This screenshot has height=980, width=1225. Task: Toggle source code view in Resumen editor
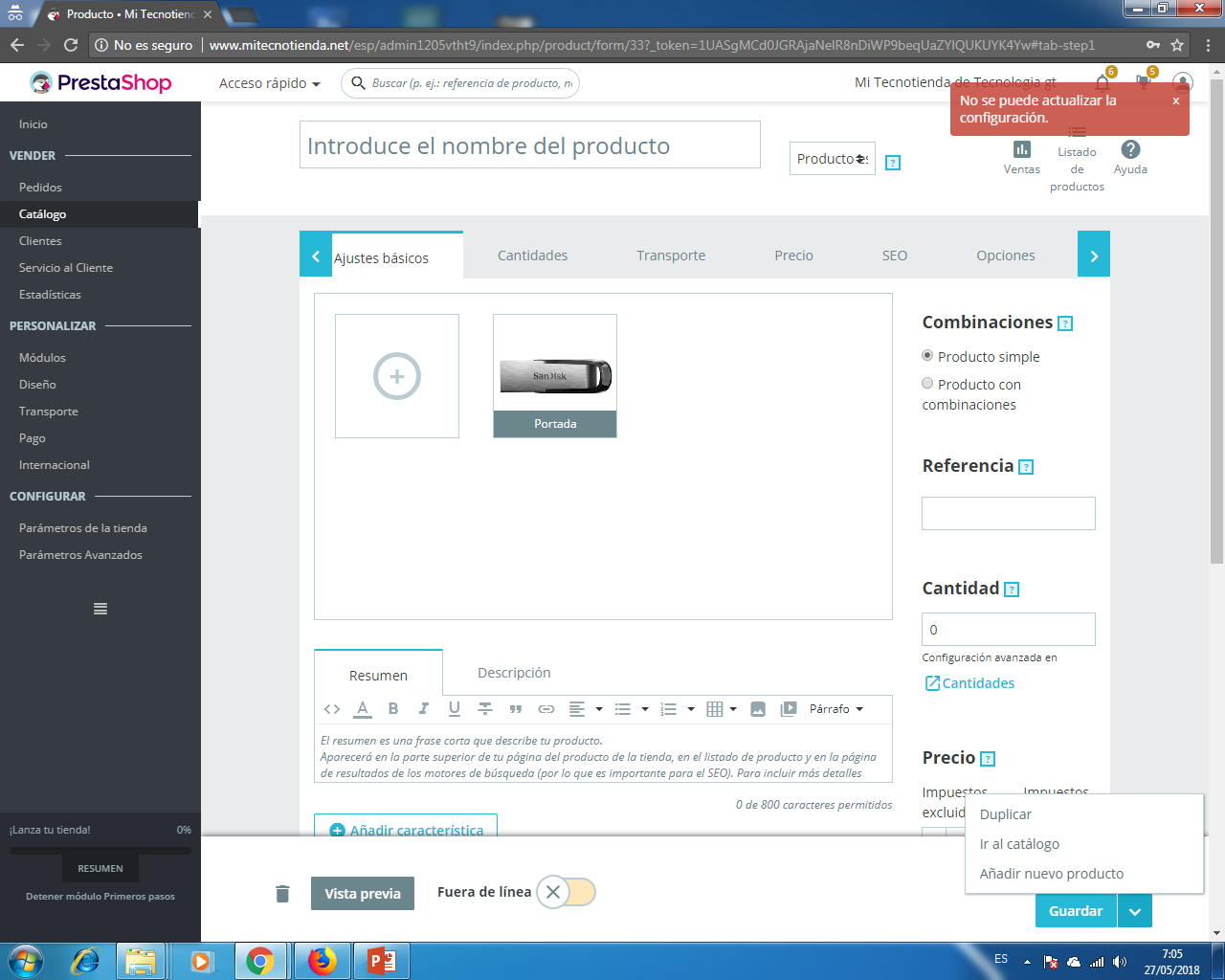pyautogui.click(x=332, y=709)
